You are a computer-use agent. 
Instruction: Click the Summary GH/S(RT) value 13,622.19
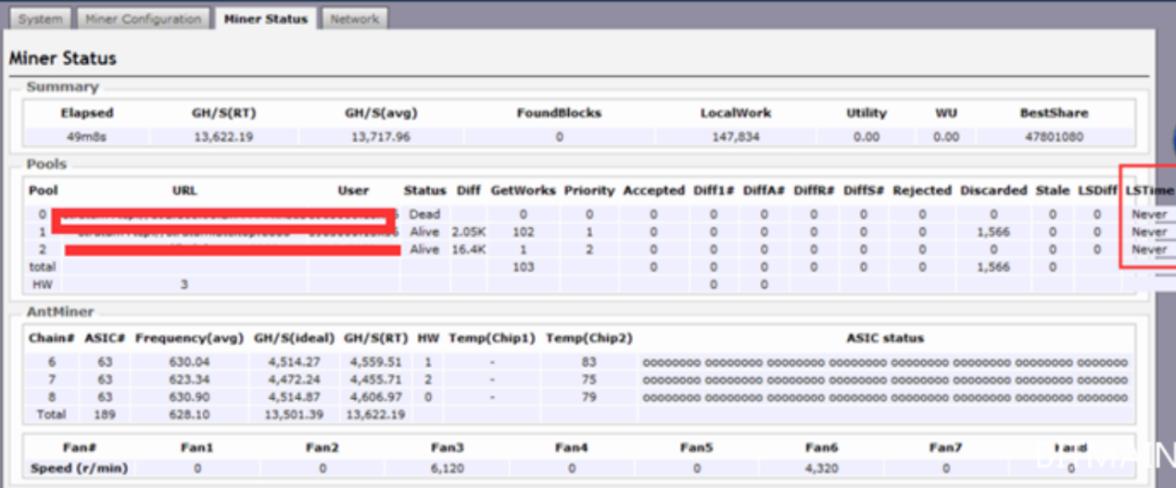(224, 137)
